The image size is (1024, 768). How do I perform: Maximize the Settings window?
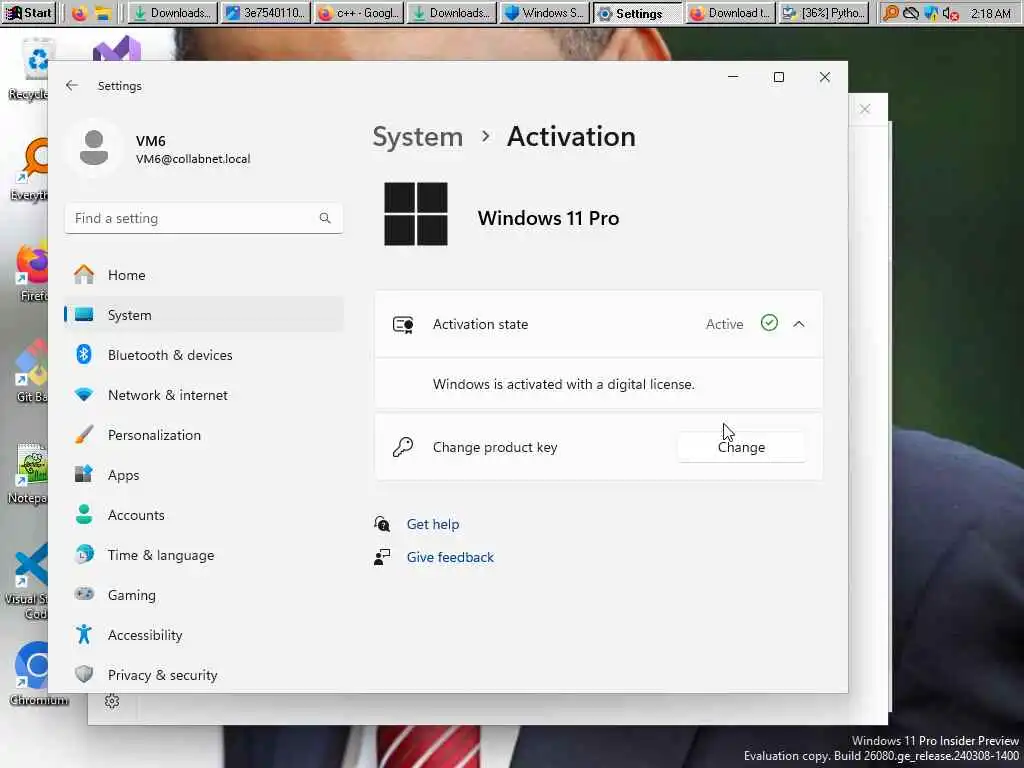(x=778, y=77)
